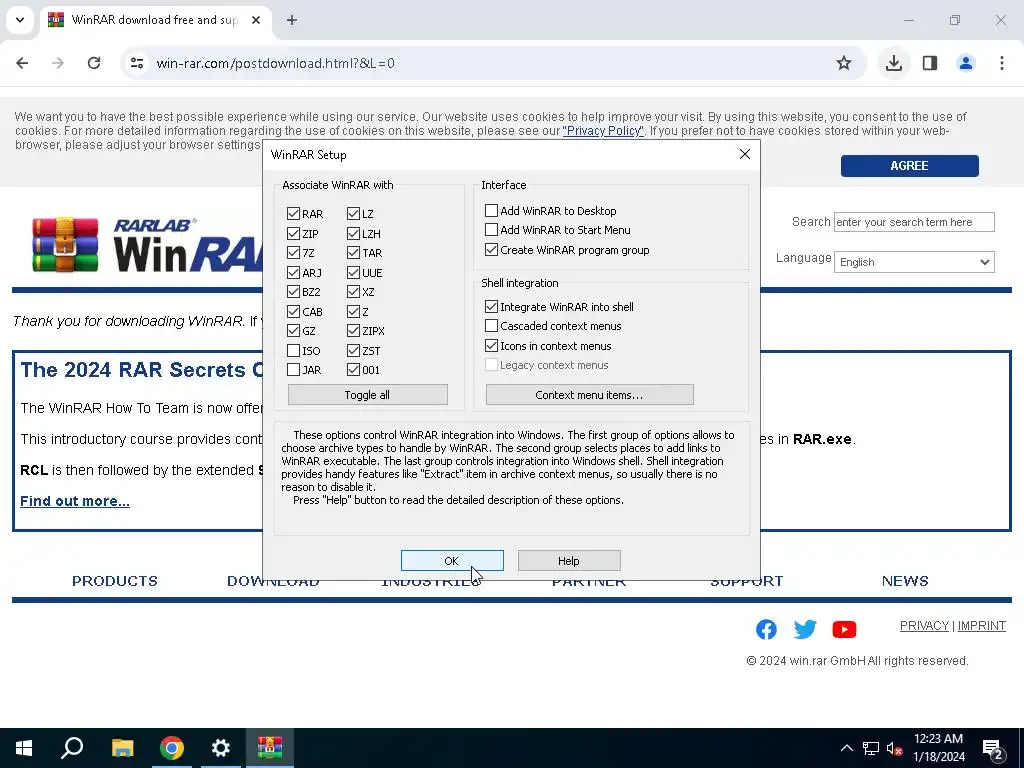Click the Toggle all button
The height and width of the screenshot is (768, 1024).
click(x=368, y=394)
